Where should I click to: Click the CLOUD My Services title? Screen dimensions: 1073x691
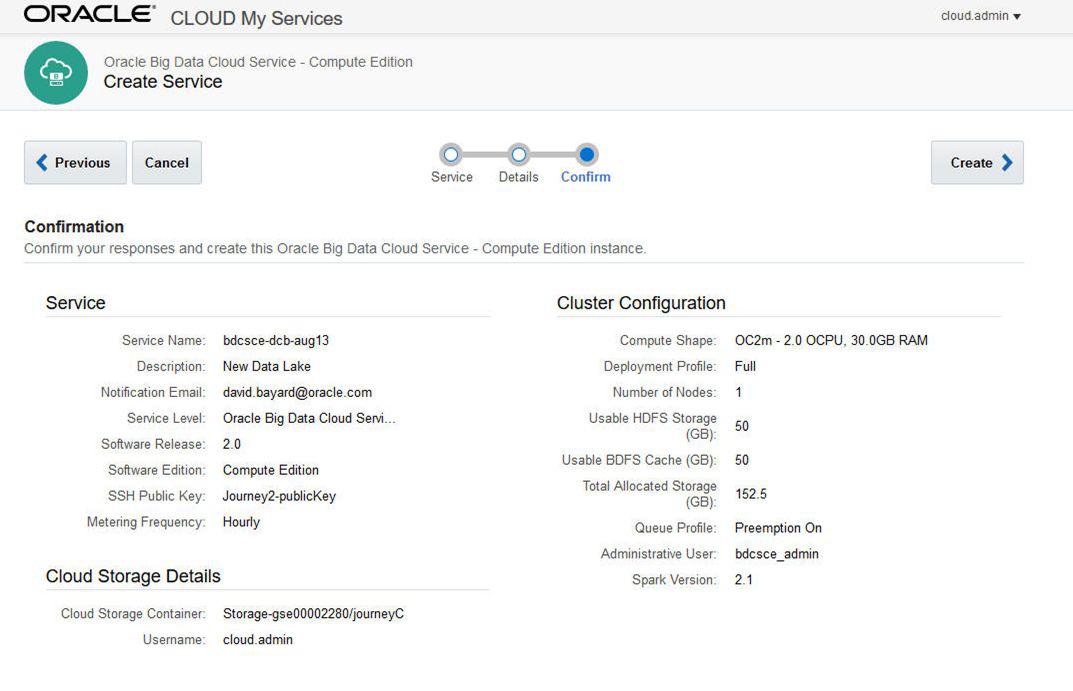coord(257,18)
